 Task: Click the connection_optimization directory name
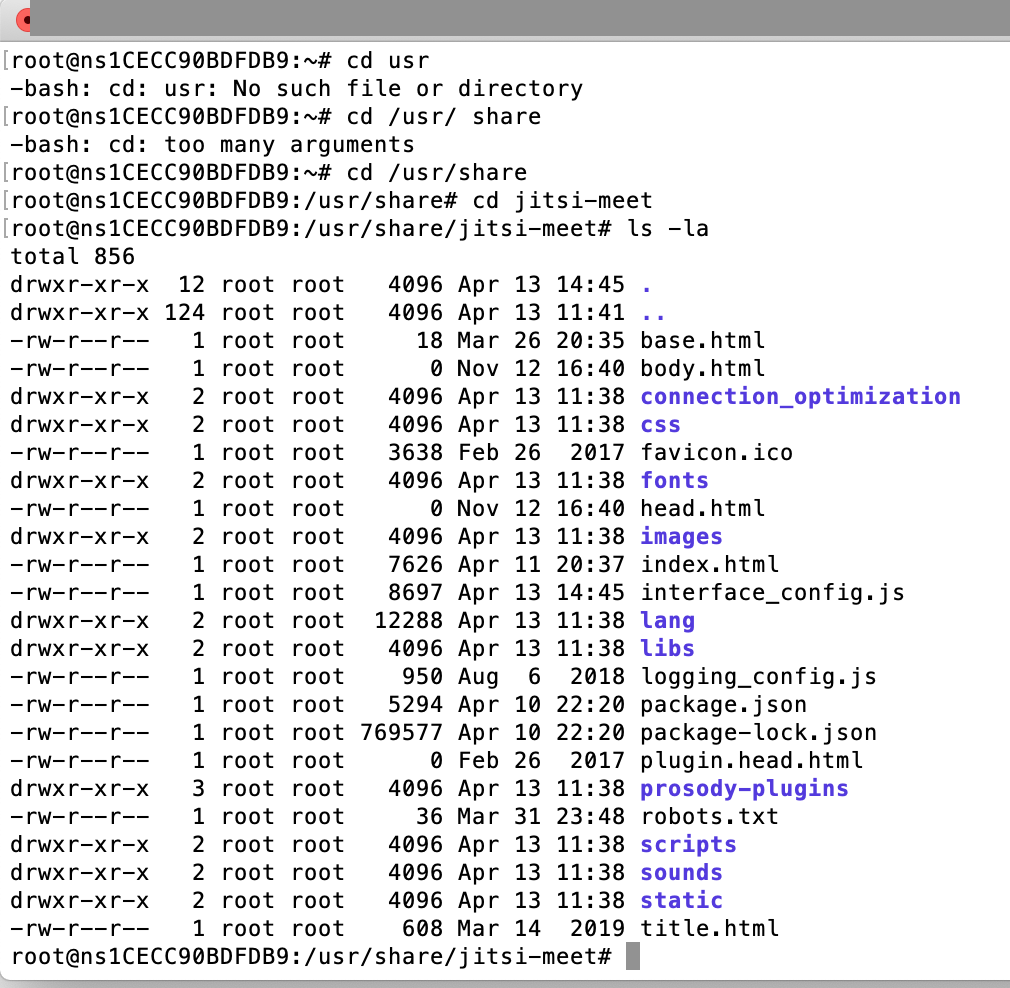(x=800, y=396)
